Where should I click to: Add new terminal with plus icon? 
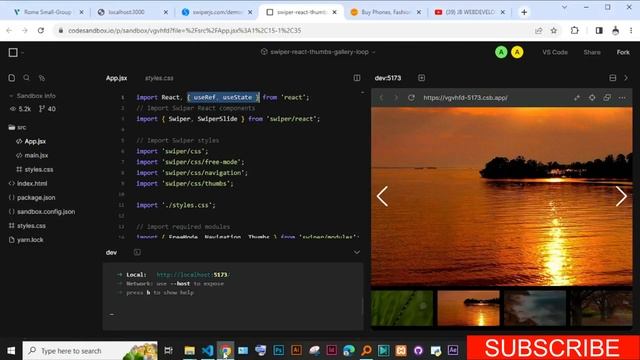coord(137,252)
